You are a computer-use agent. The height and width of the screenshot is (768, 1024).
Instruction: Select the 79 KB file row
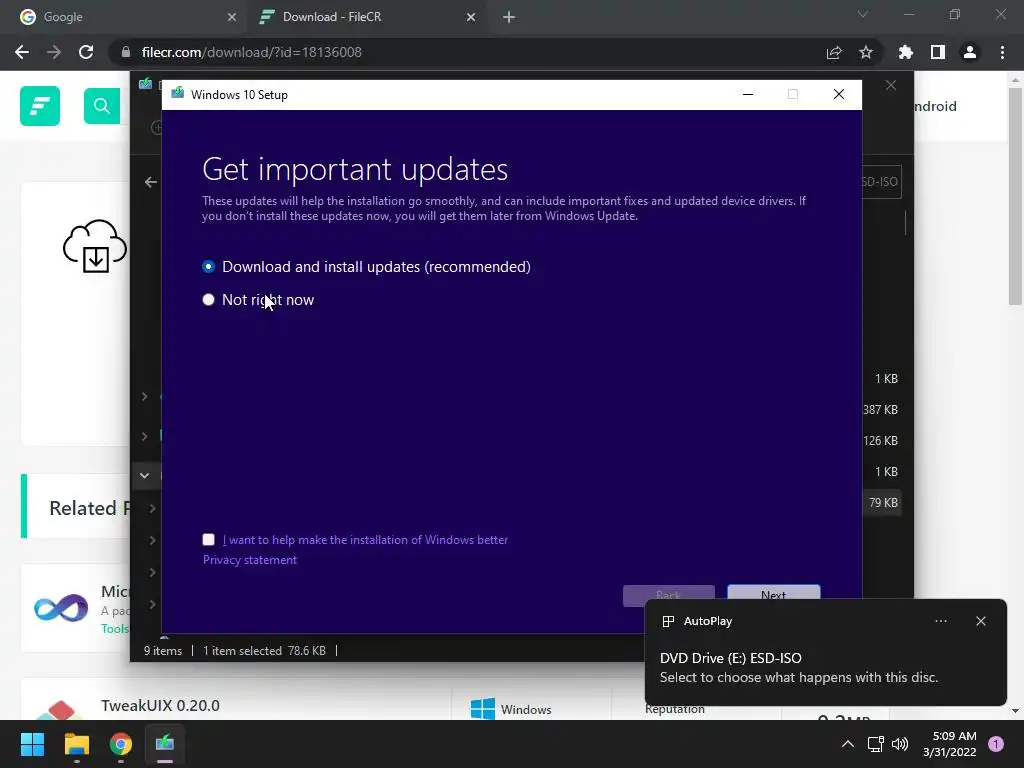[x=882, y=502]
